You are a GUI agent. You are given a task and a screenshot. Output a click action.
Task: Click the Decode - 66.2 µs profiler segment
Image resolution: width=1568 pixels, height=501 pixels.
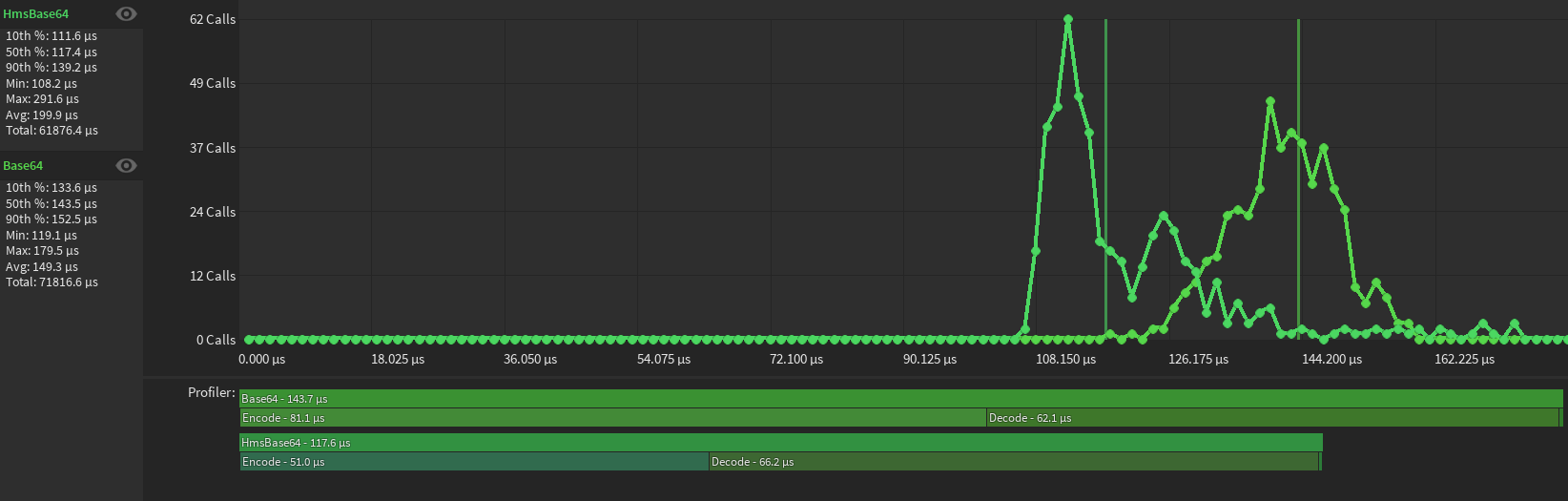1014,462
